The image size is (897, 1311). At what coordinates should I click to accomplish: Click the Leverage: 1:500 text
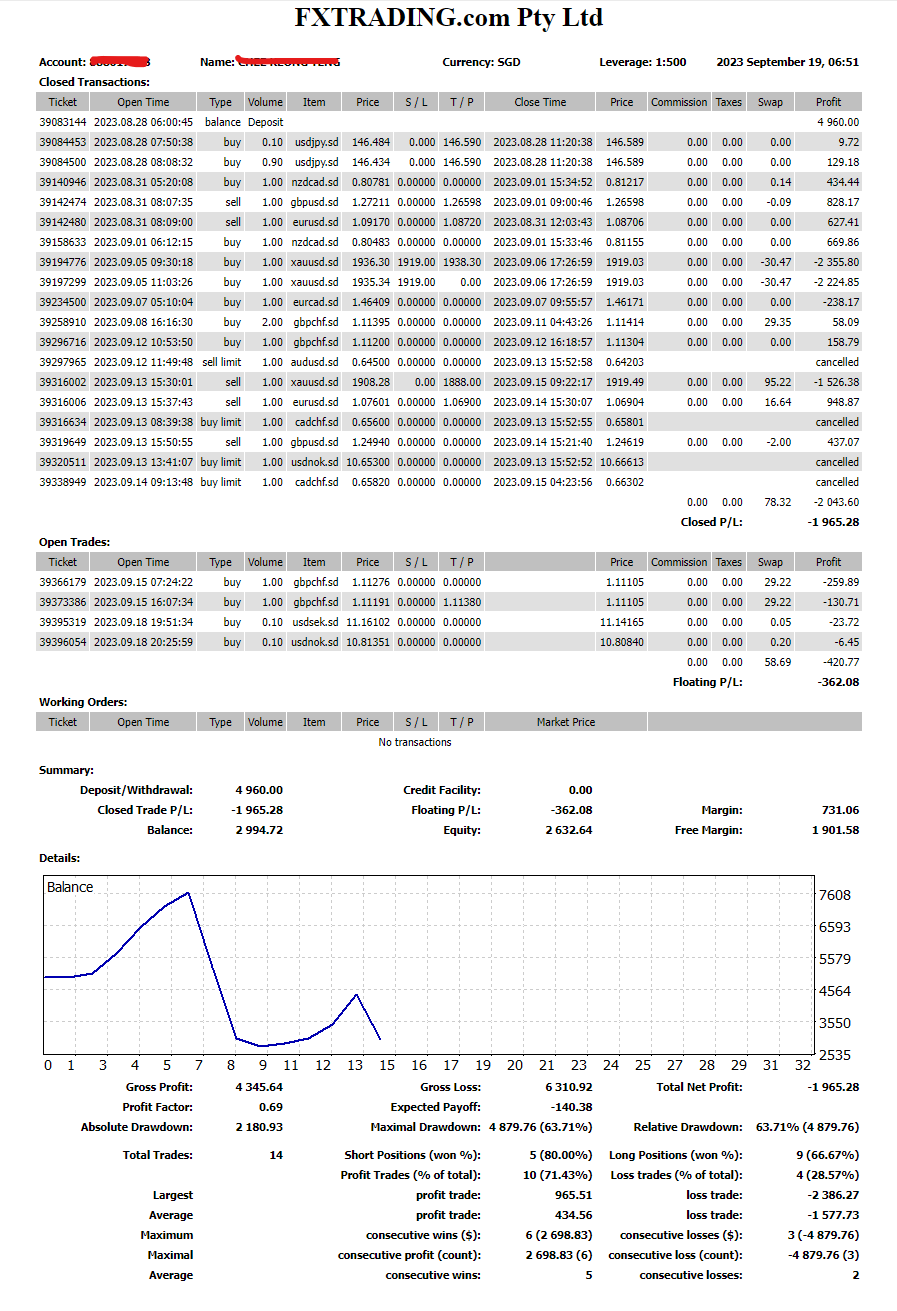(643, 62)
